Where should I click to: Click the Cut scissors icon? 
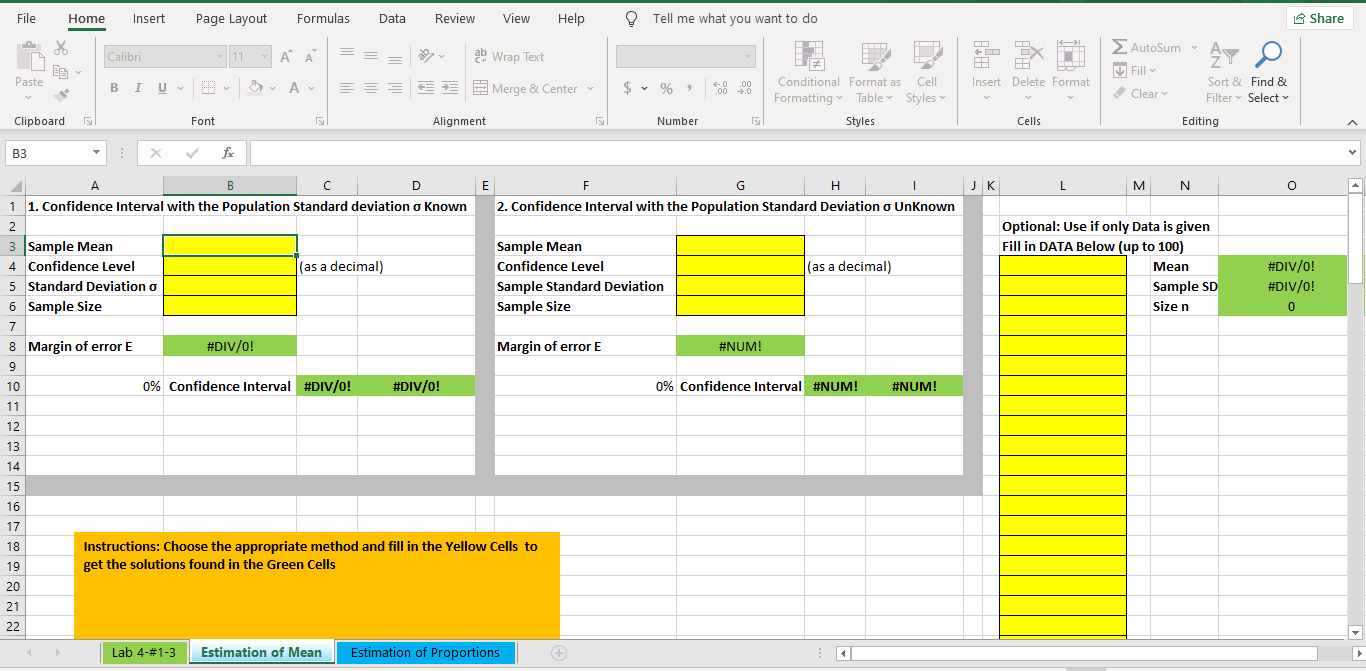tap(61, 47)
